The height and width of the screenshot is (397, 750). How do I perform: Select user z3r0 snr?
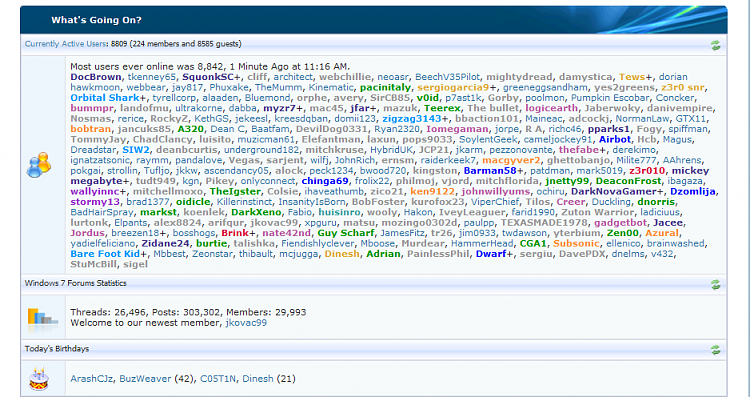(x=683, y=88)
